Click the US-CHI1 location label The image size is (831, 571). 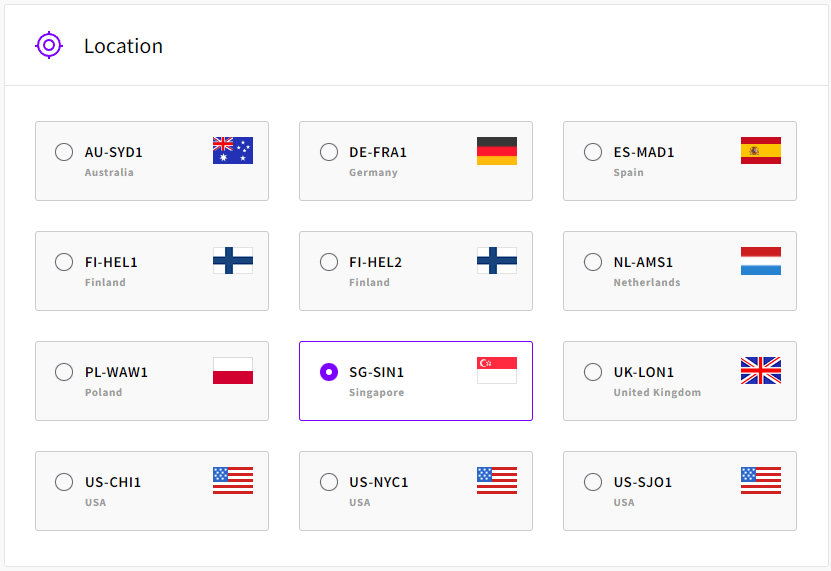point(113,482)
